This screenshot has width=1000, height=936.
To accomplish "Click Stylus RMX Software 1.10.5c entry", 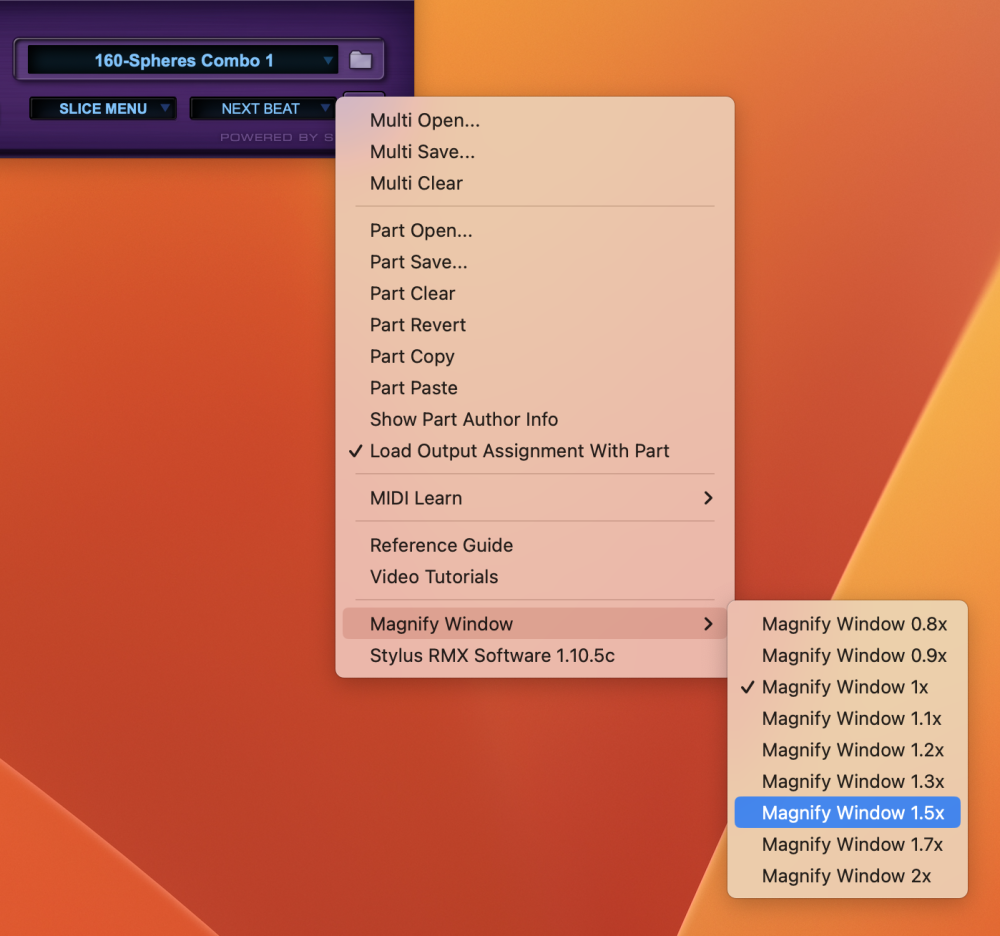I will pyautogui.click(x=534, y=655).
